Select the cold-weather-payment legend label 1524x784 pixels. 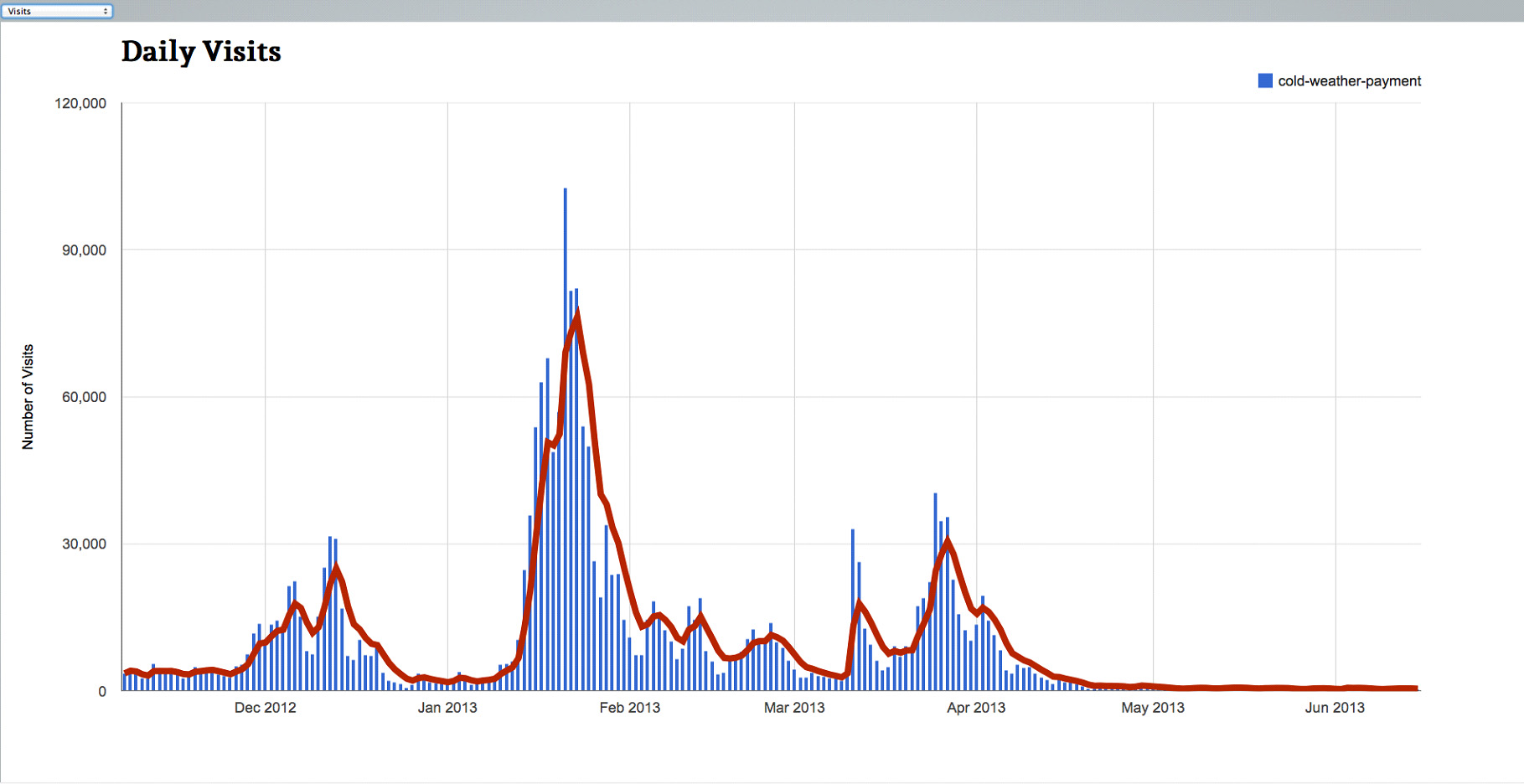pos(1349,81)
